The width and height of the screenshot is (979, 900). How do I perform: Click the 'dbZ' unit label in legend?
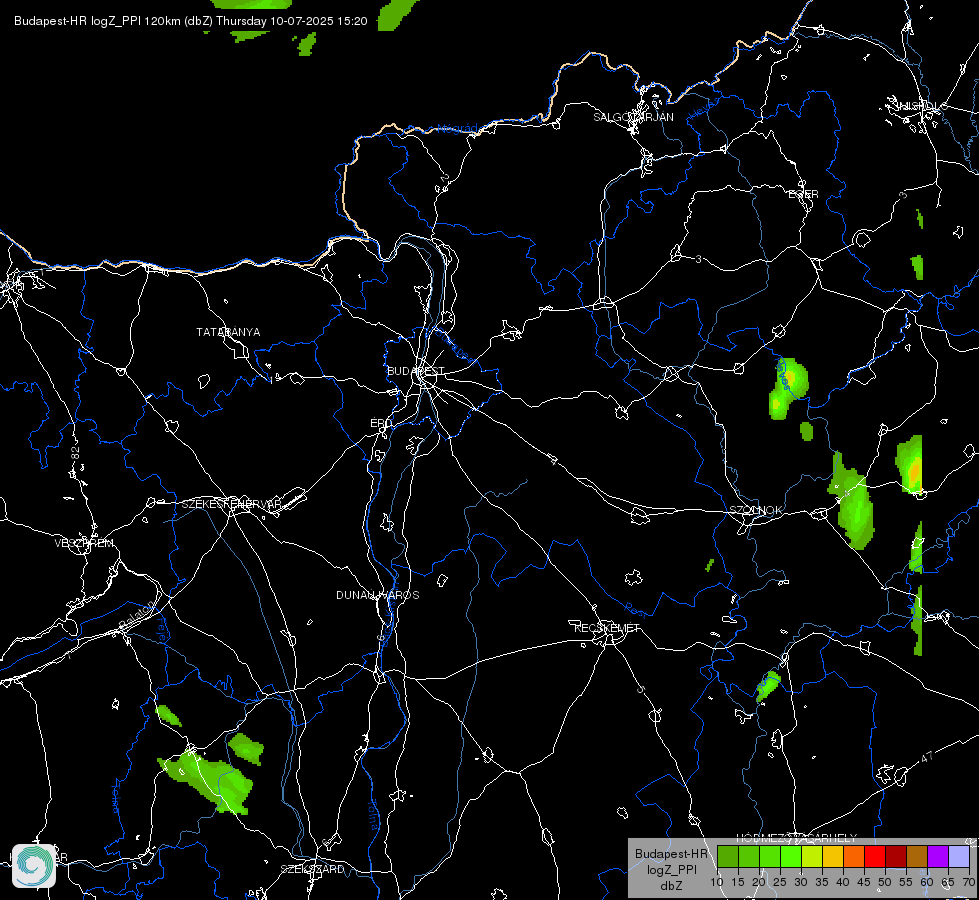coord(671,886)
